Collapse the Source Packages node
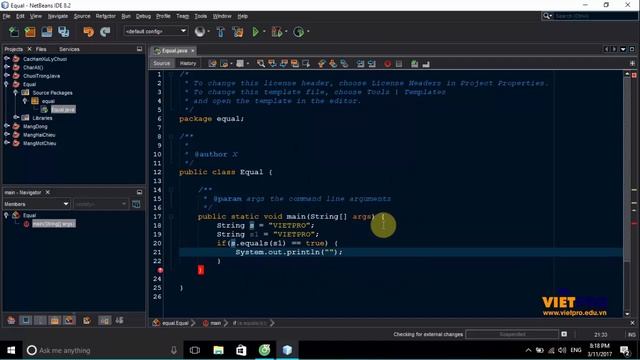 pos(16,93)
